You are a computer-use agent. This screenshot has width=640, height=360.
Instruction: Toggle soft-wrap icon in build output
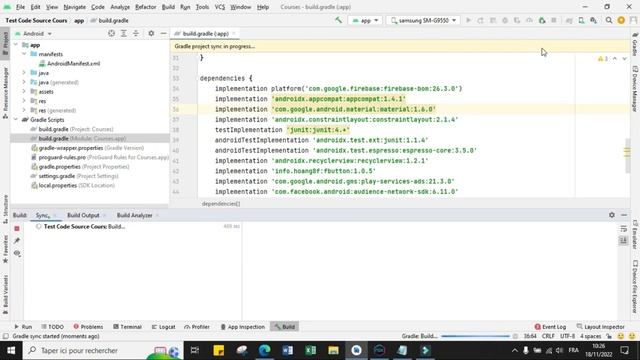point(623,229)
